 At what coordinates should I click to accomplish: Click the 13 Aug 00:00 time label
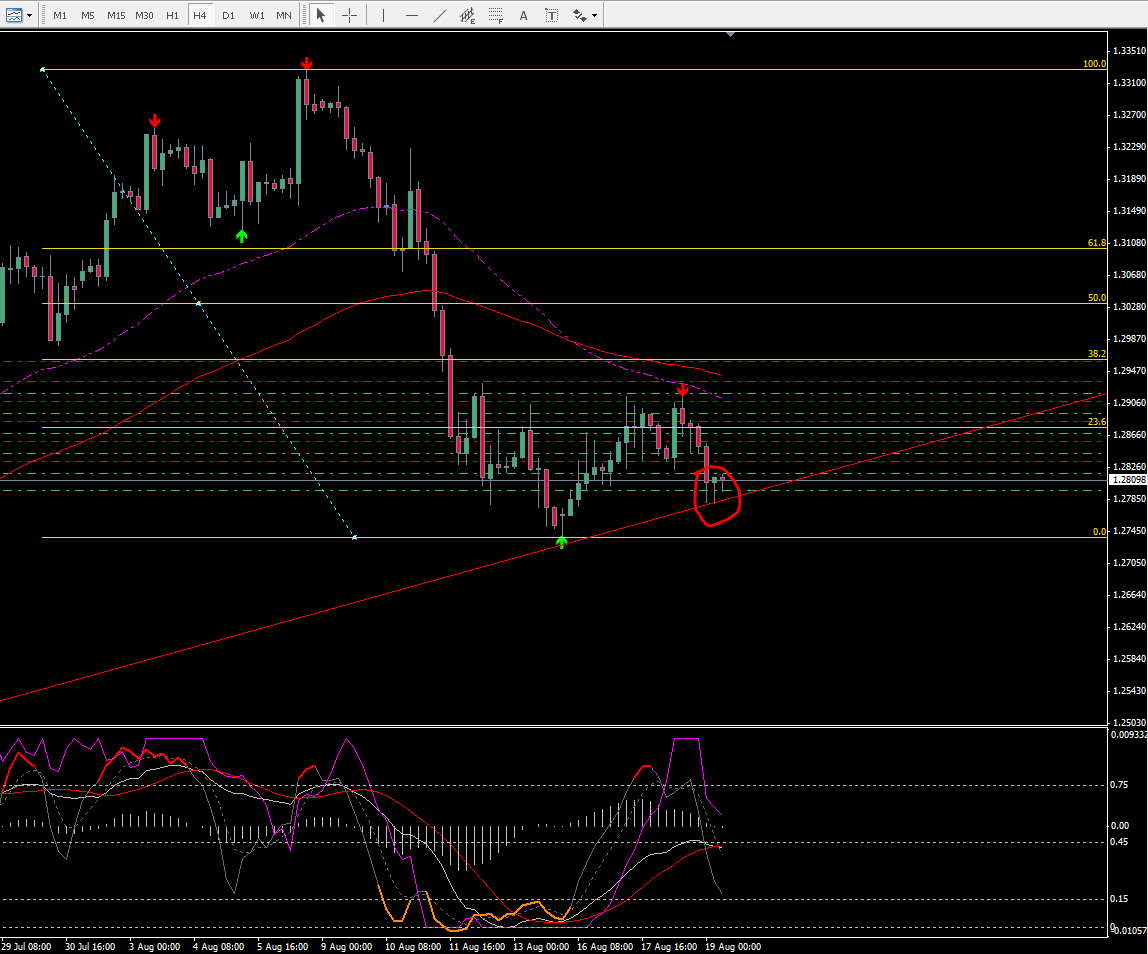pos(541,947)
